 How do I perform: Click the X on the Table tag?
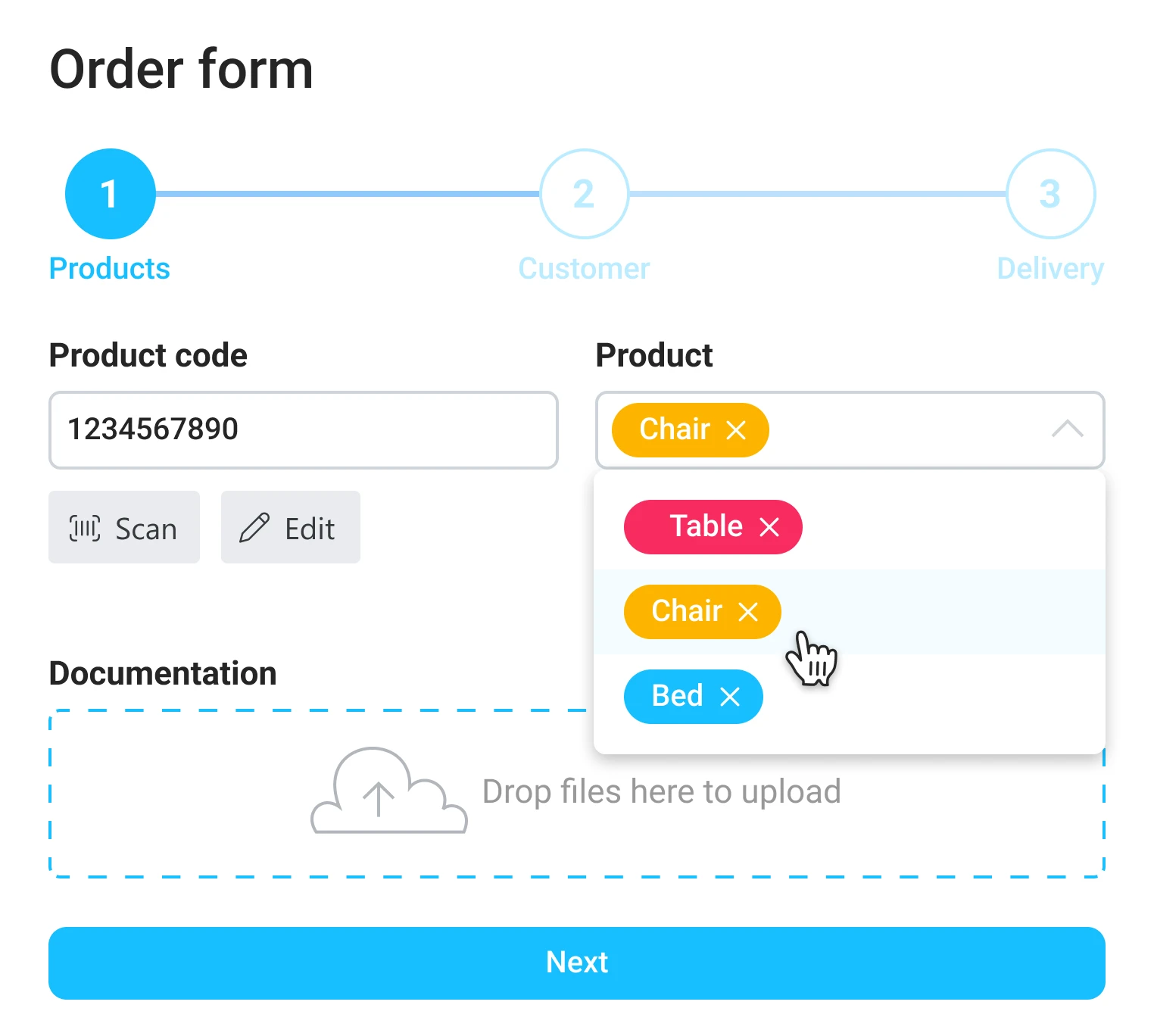769,527
